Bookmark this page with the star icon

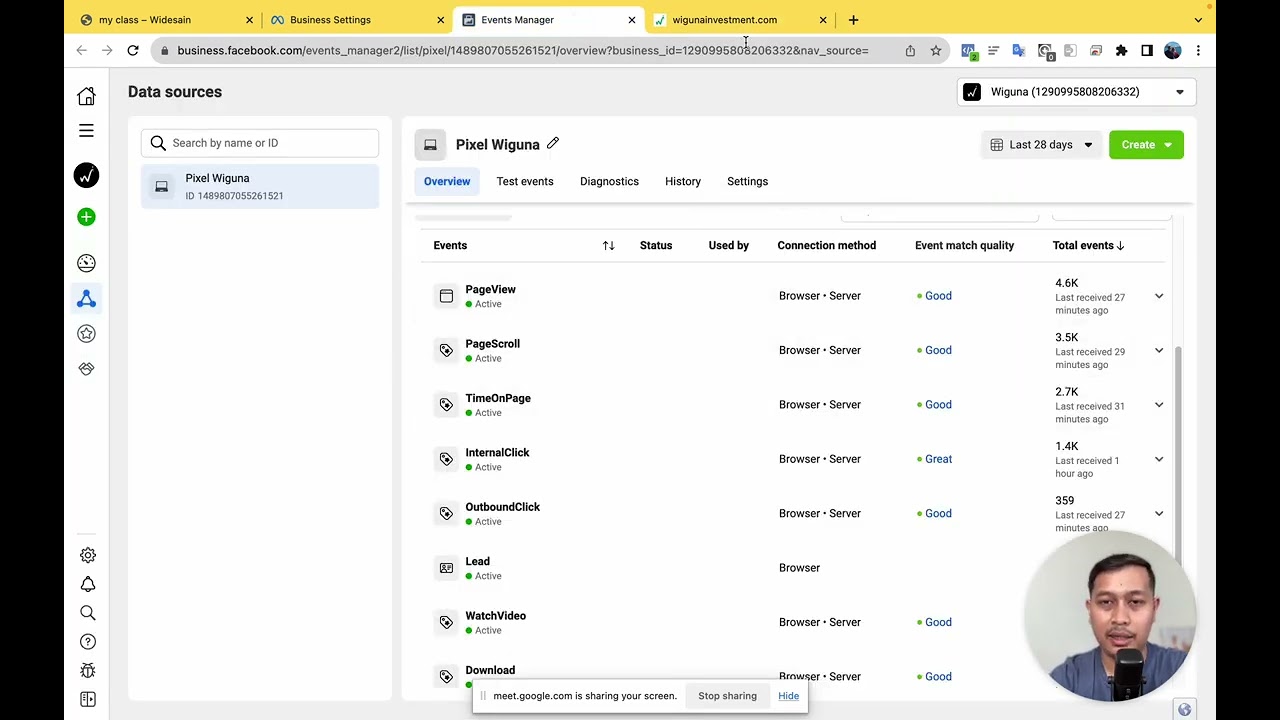pyautogui.click(x=936, y=51)
